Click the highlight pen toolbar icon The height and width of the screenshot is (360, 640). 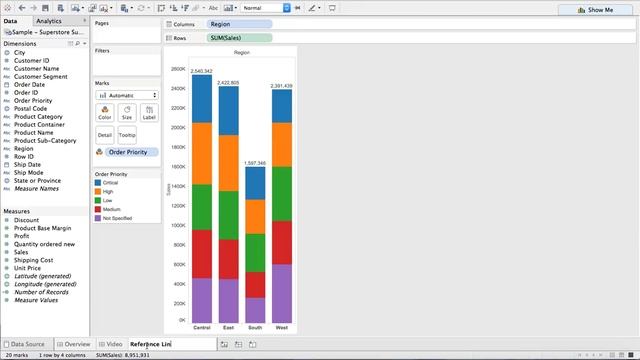coord(312,8)
